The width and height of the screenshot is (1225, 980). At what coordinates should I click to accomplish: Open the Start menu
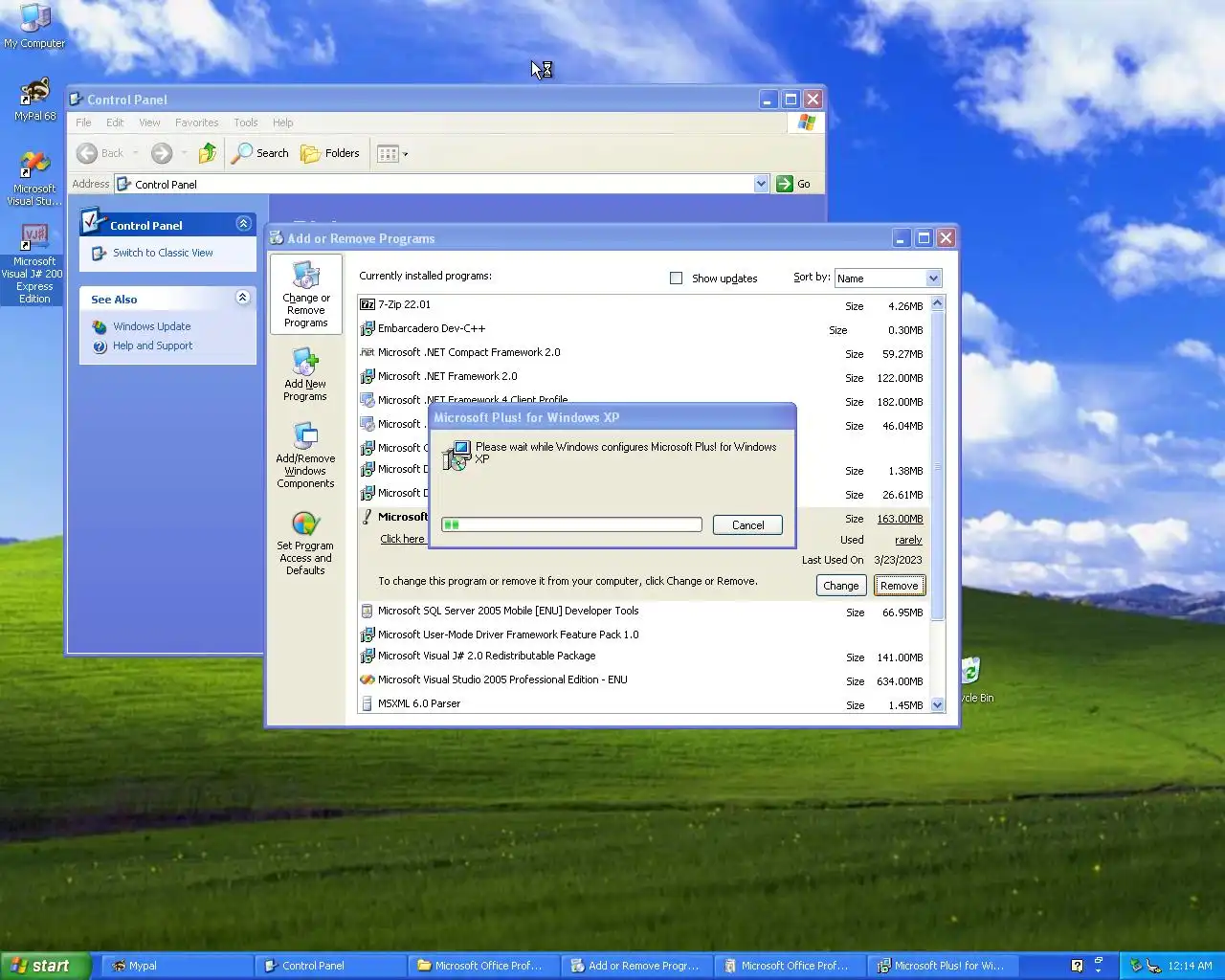point(45,966)
